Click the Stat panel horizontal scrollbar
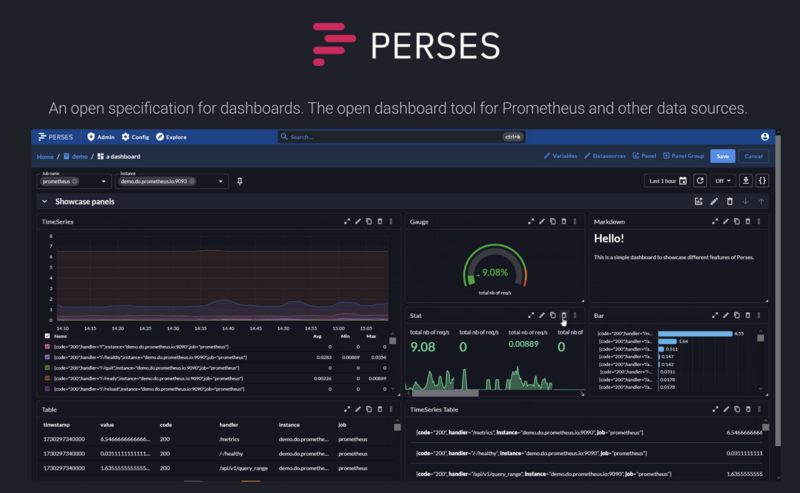This screenshot has width=800, height=493. 445,393
